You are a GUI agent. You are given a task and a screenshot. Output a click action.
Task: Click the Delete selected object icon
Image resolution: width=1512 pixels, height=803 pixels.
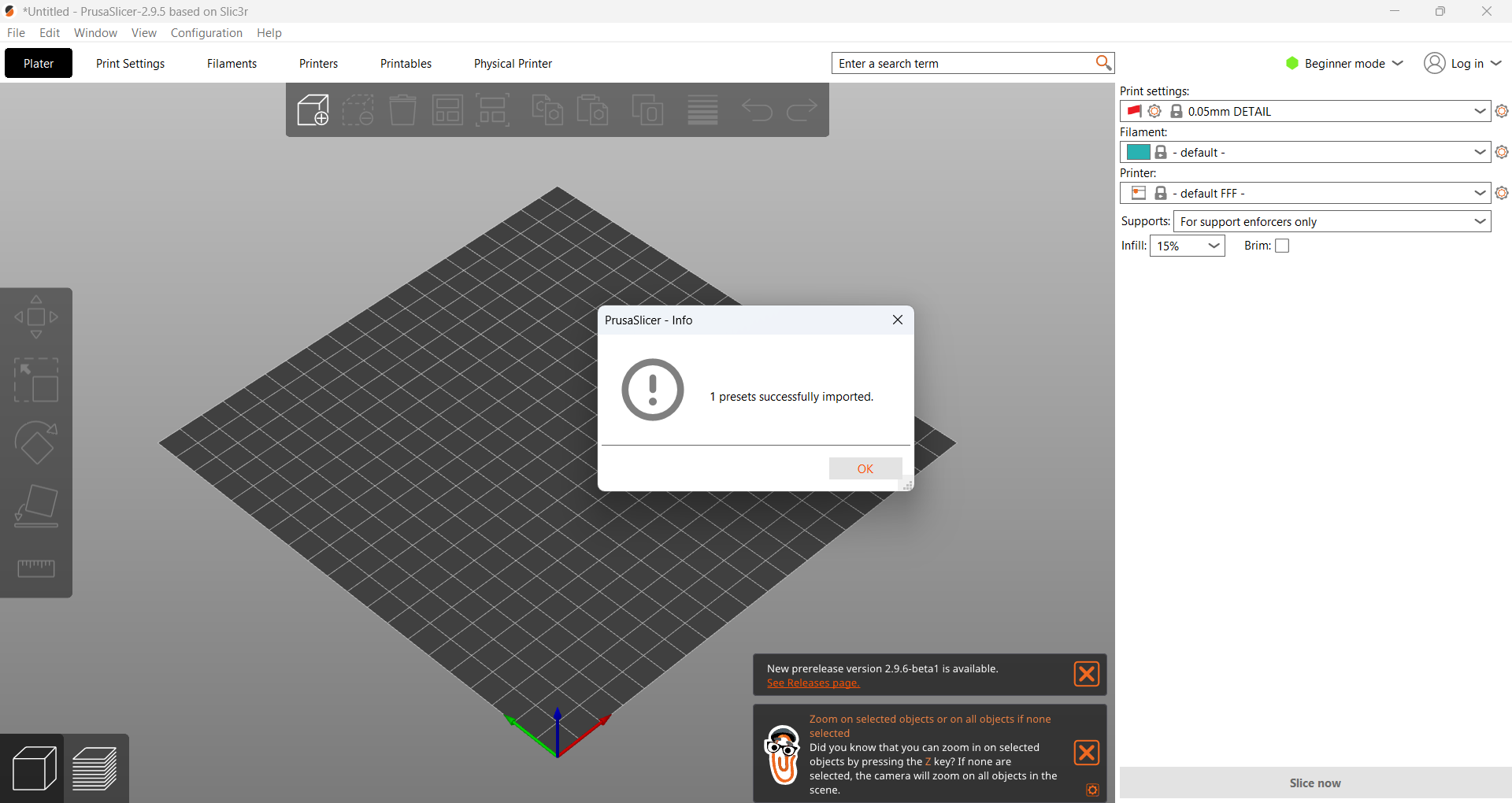358,110
